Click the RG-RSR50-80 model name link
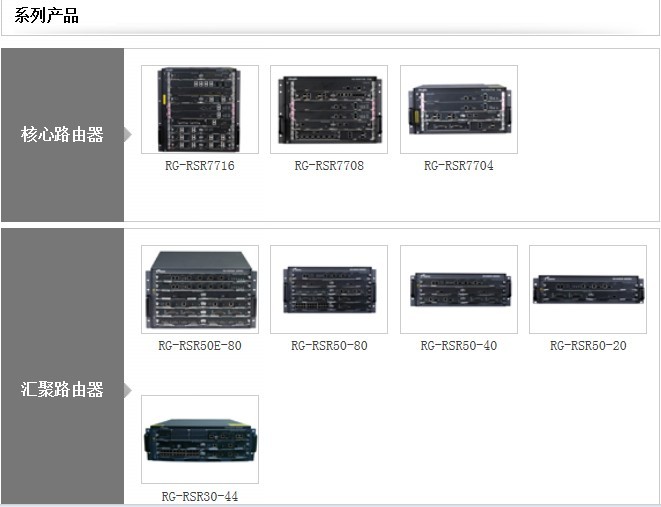Image resolution: width=661 pixels, height=507 pixels. point(329,346)
